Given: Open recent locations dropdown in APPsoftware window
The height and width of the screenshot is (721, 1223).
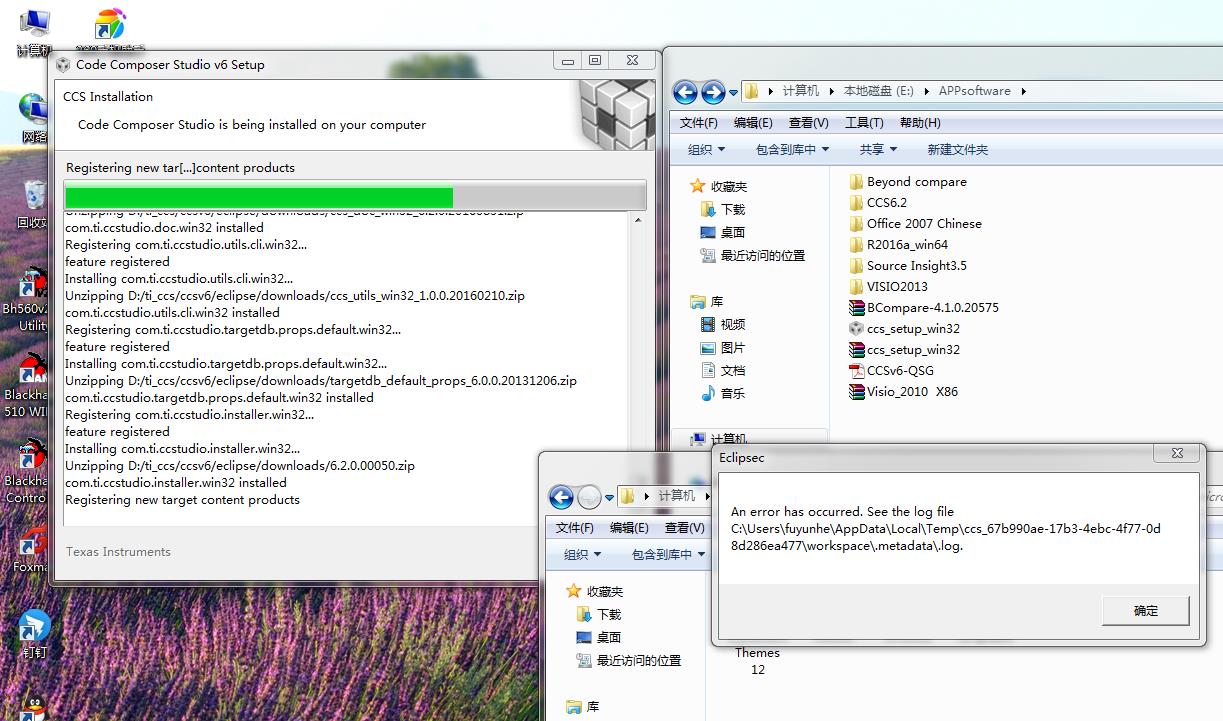Looking at the screenshot, I should pos(733,92).
